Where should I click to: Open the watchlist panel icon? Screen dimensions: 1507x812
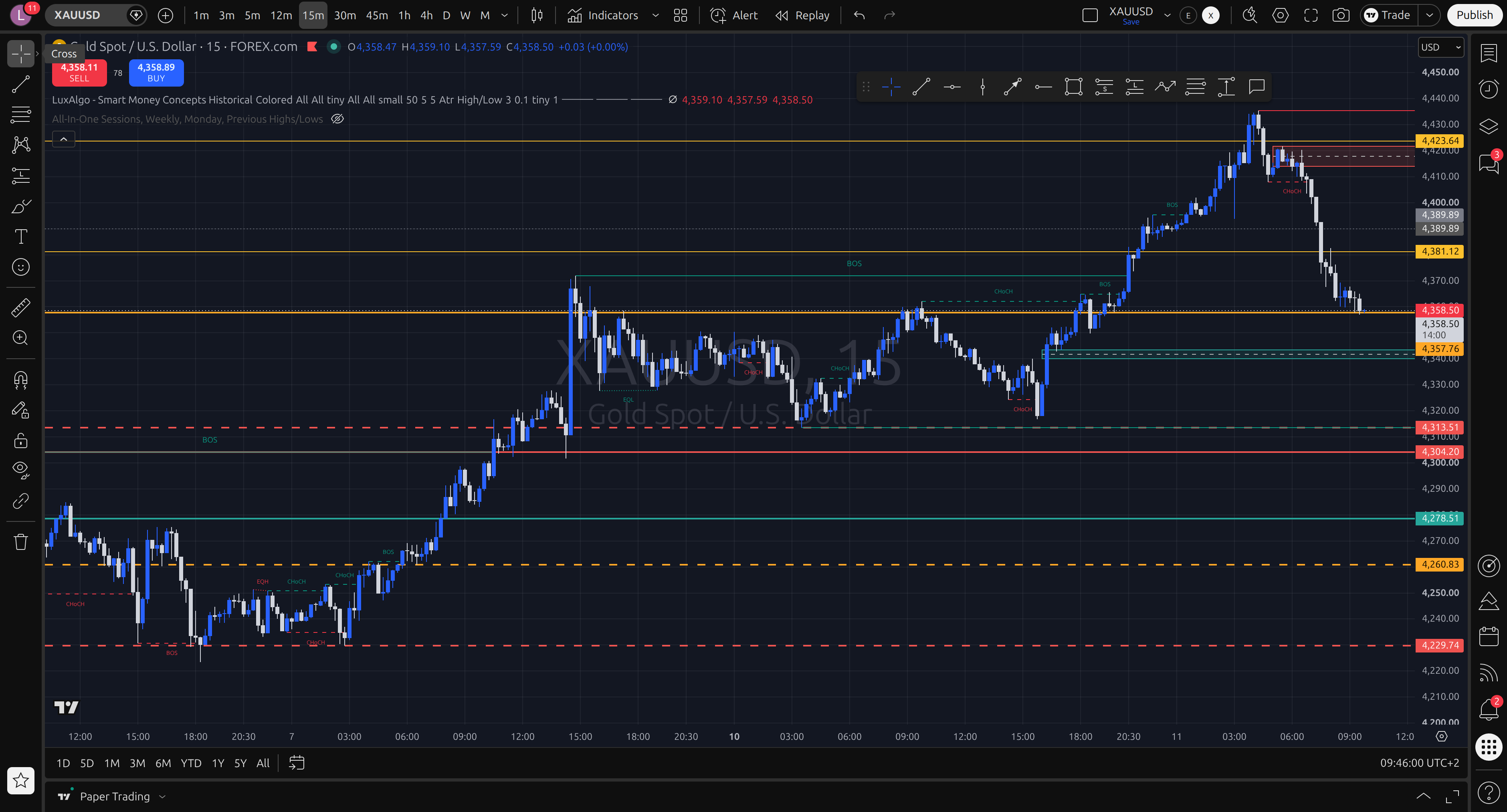coord(1488,53)
